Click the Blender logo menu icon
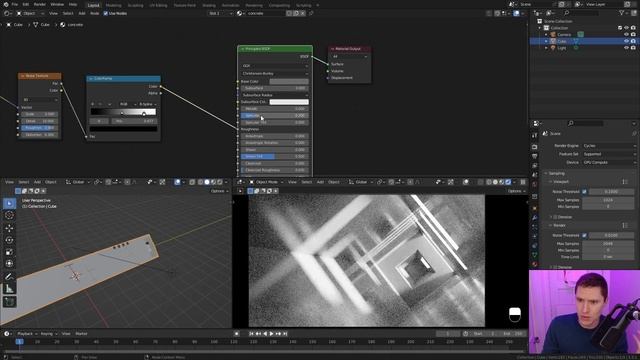The image size is (640, 360). tap(5, 4)
